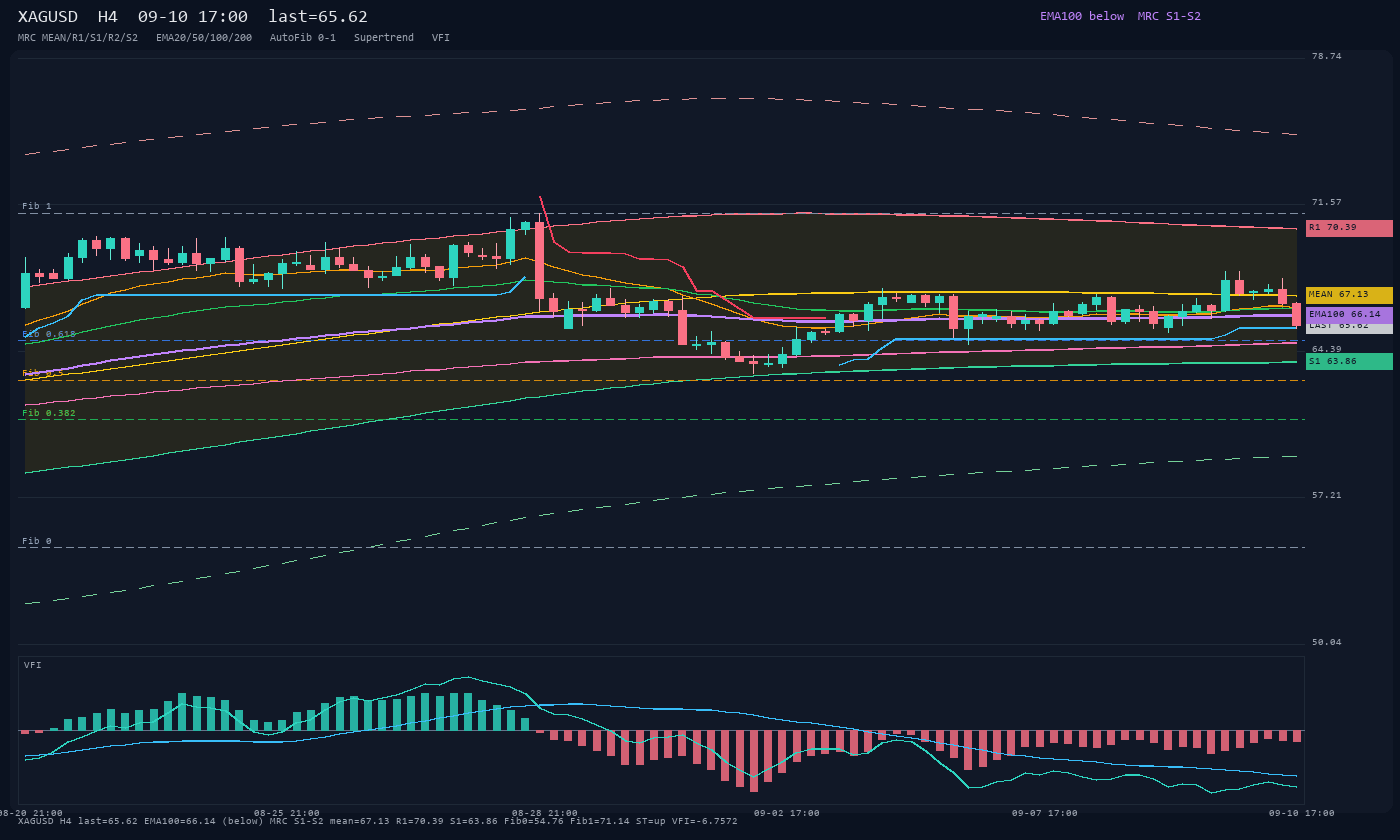Click the R1 70.39 price tag
This screenshot has width=1400, height=840.
point(1349,228)
